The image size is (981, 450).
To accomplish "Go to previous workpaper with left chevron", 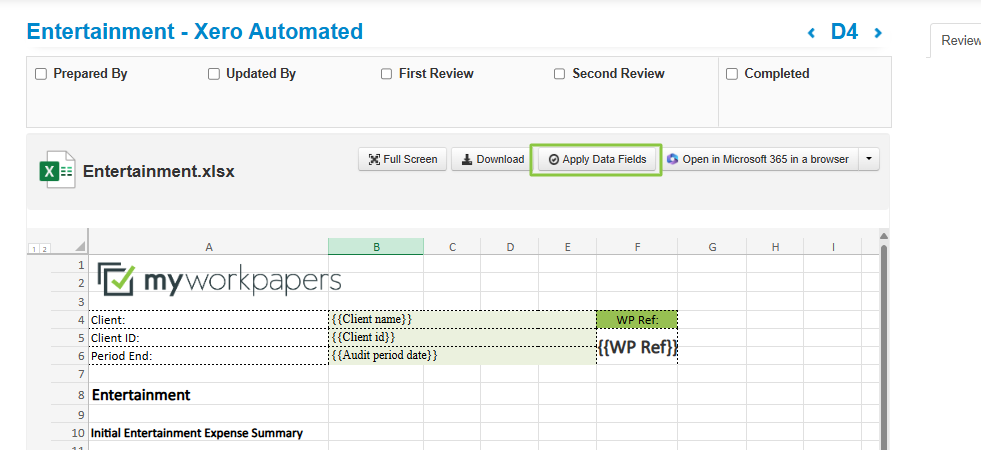I will [x=811, y=33].
